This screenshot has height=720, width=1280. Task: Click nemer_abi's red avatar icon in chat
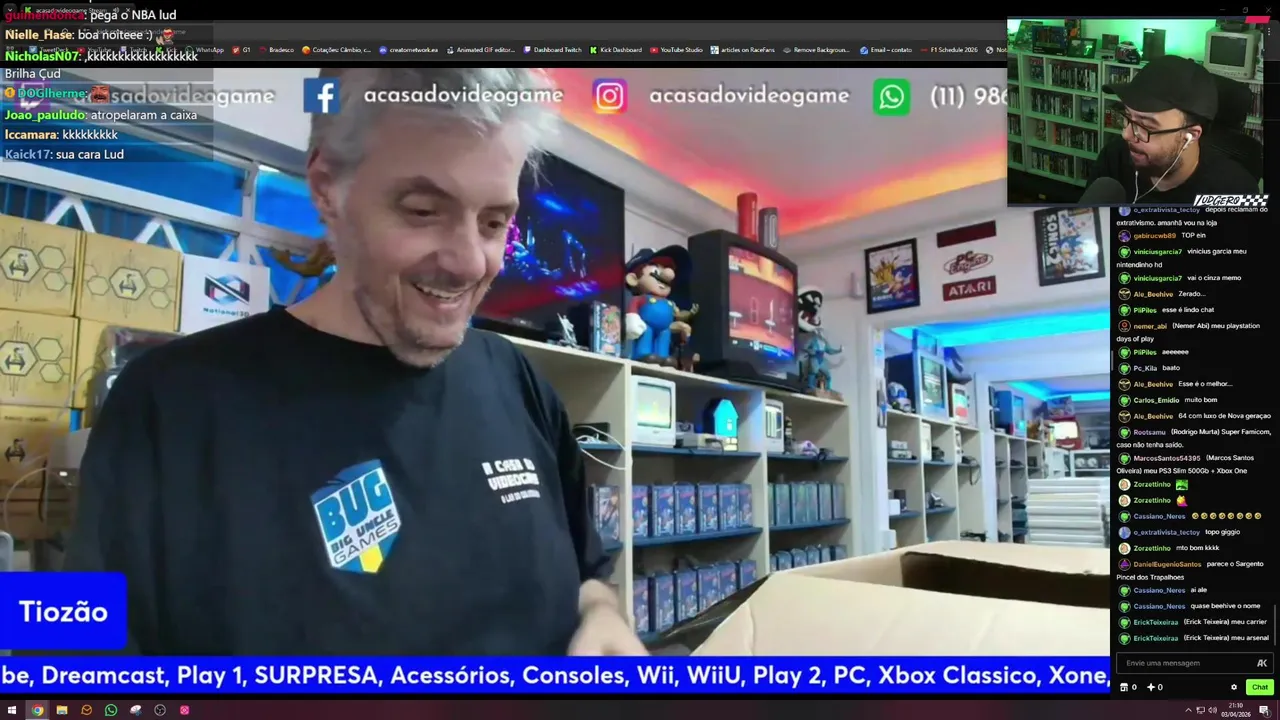pyautogui.click(x=1124, y=326)
